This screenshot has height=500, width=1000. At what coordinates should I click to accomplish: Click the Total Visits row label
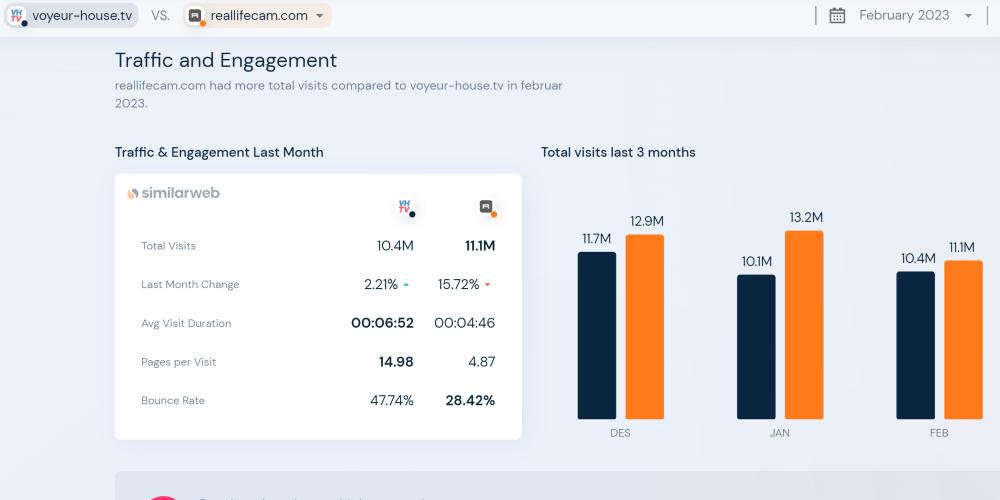click(169, 246)
